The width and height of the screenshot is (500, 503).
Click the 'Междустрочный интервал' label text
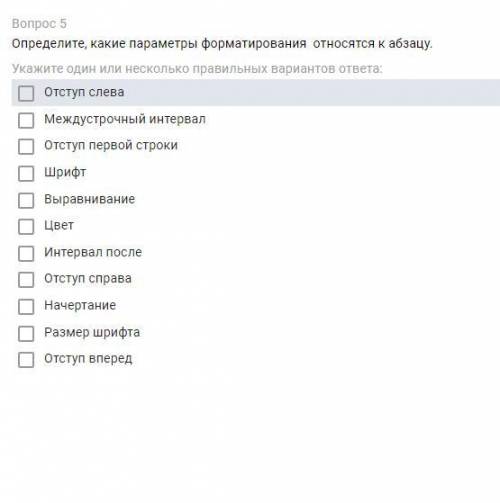(125, 119)
